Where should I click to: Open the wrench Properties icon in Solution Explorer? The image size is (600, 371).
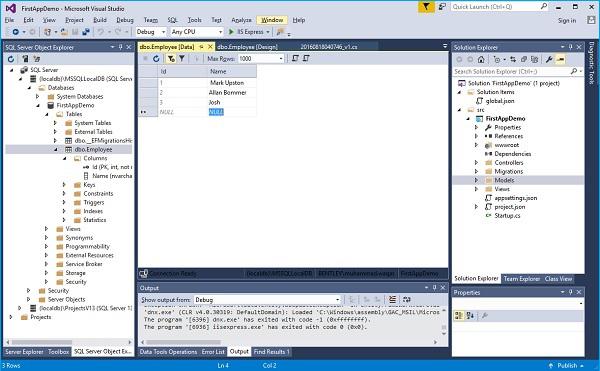coord(549,59)
